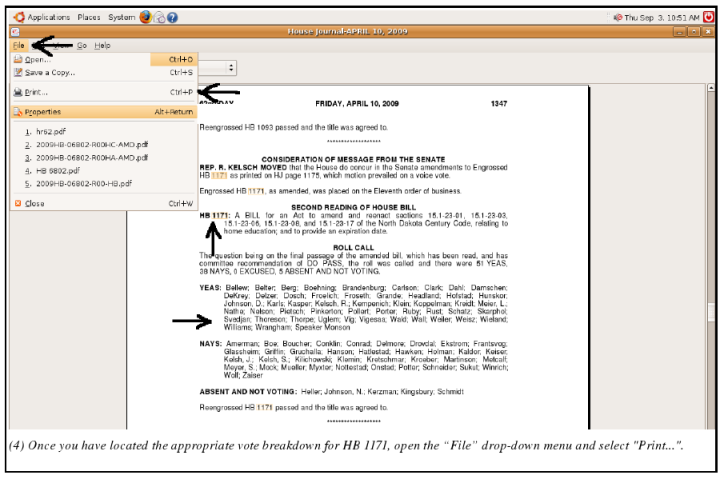Click the vertical scrollbar up arrow

709,88
